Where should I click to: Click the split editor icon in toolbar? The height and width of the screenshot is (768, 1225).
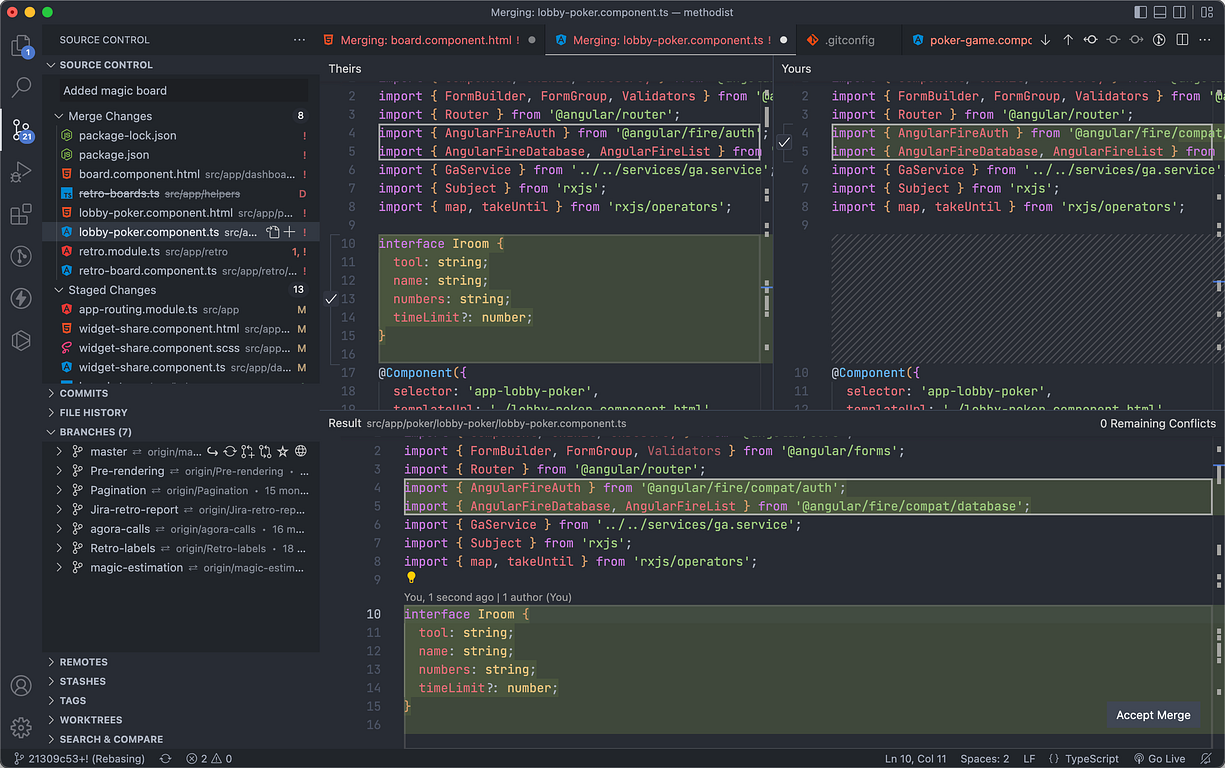(1183, 40)
